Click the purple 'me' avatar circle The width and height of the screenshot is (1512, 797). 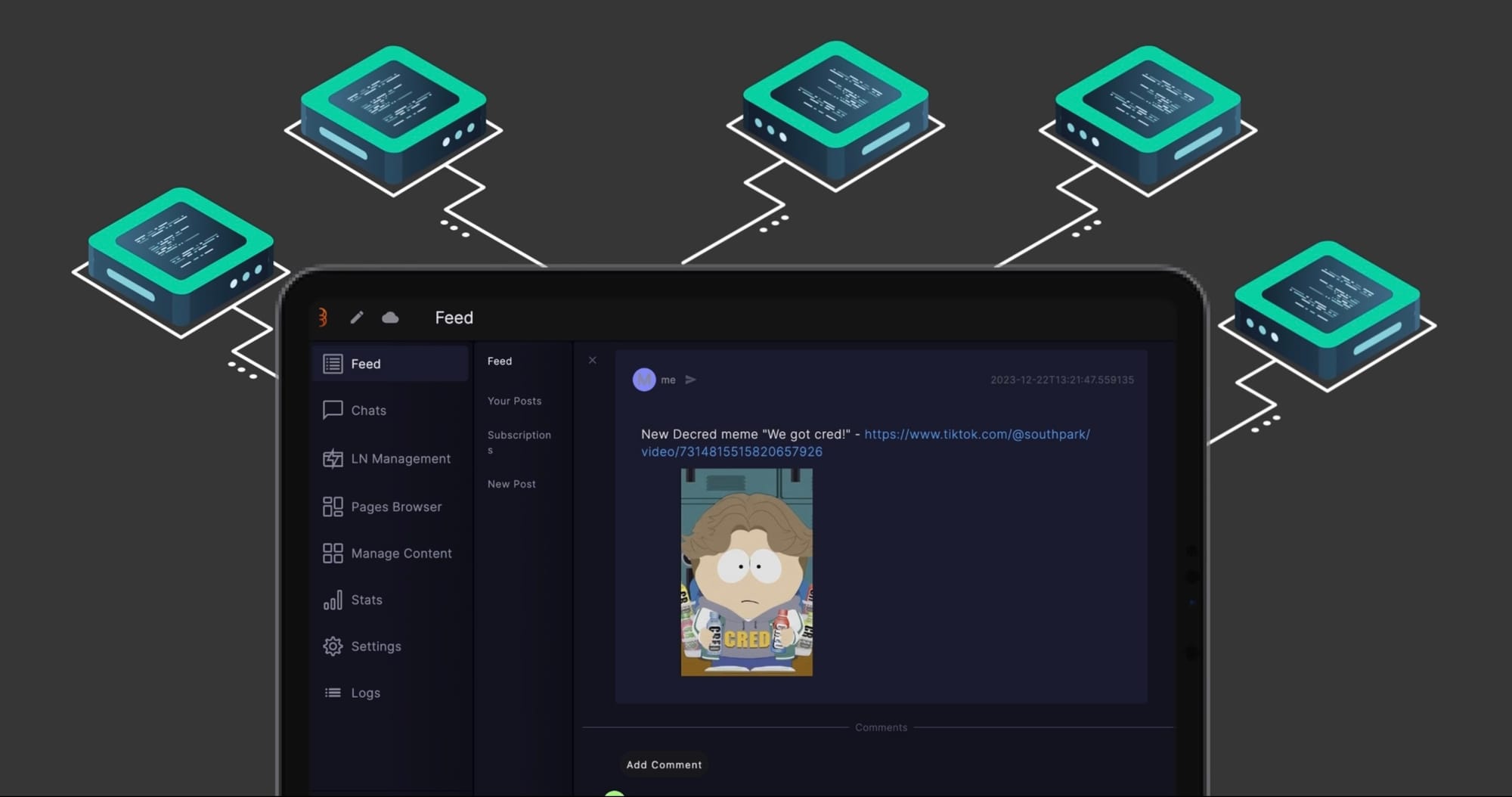(644, 380)
